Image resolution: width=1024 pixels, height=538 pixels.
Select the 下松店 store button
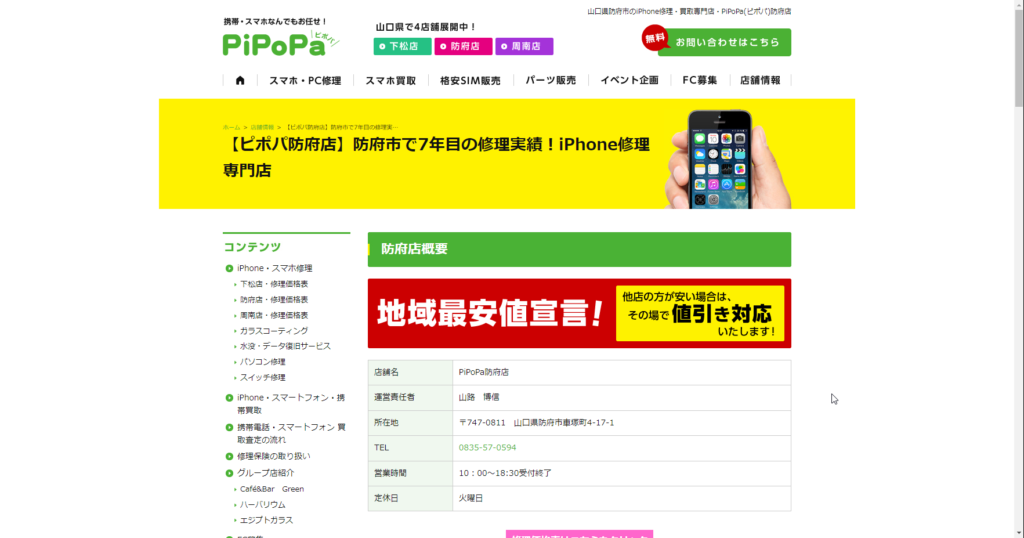point(402,46)
